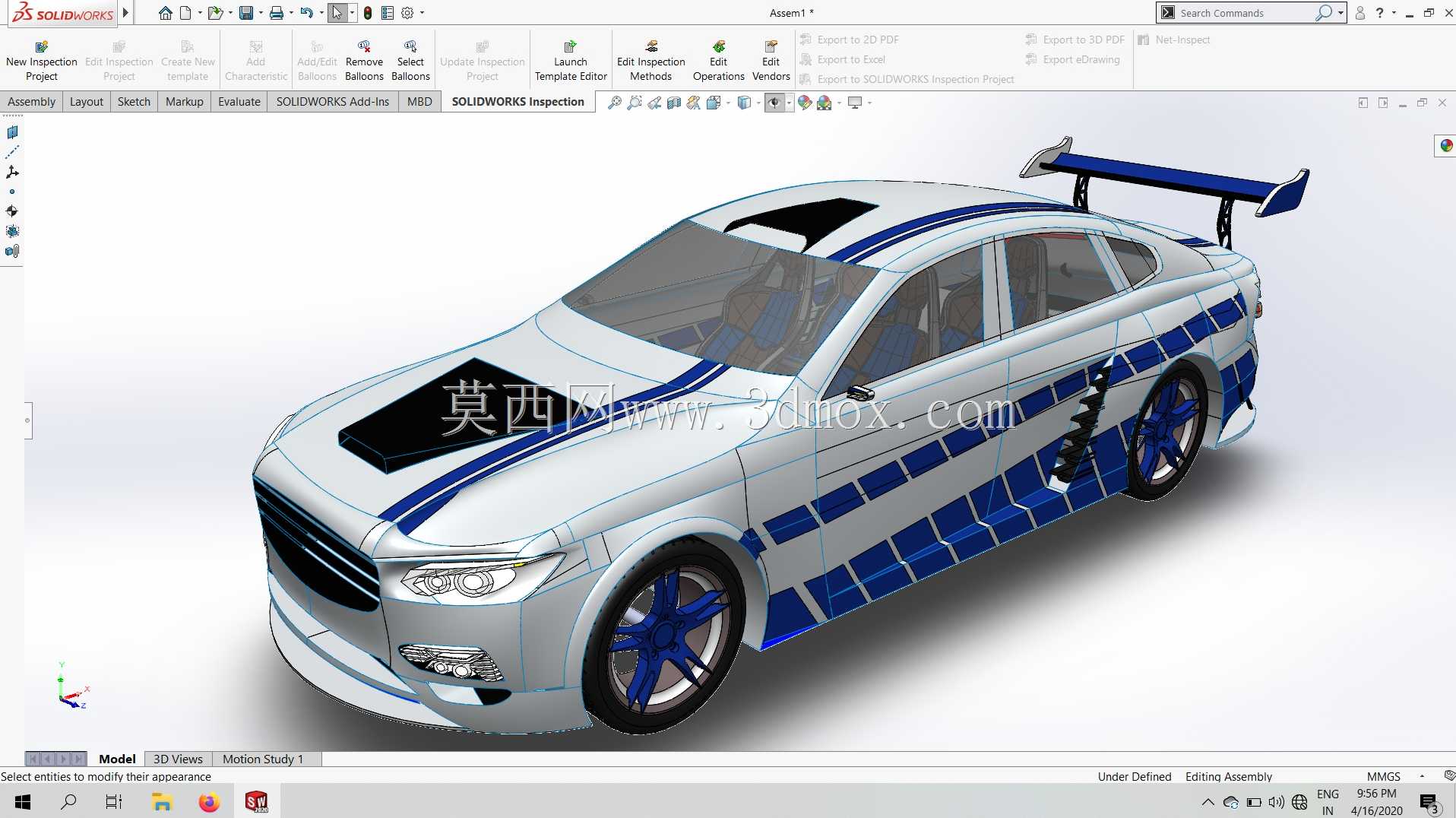Click the Print icon
This screenshot has width=1456, height=818.
tap(276, 13)
